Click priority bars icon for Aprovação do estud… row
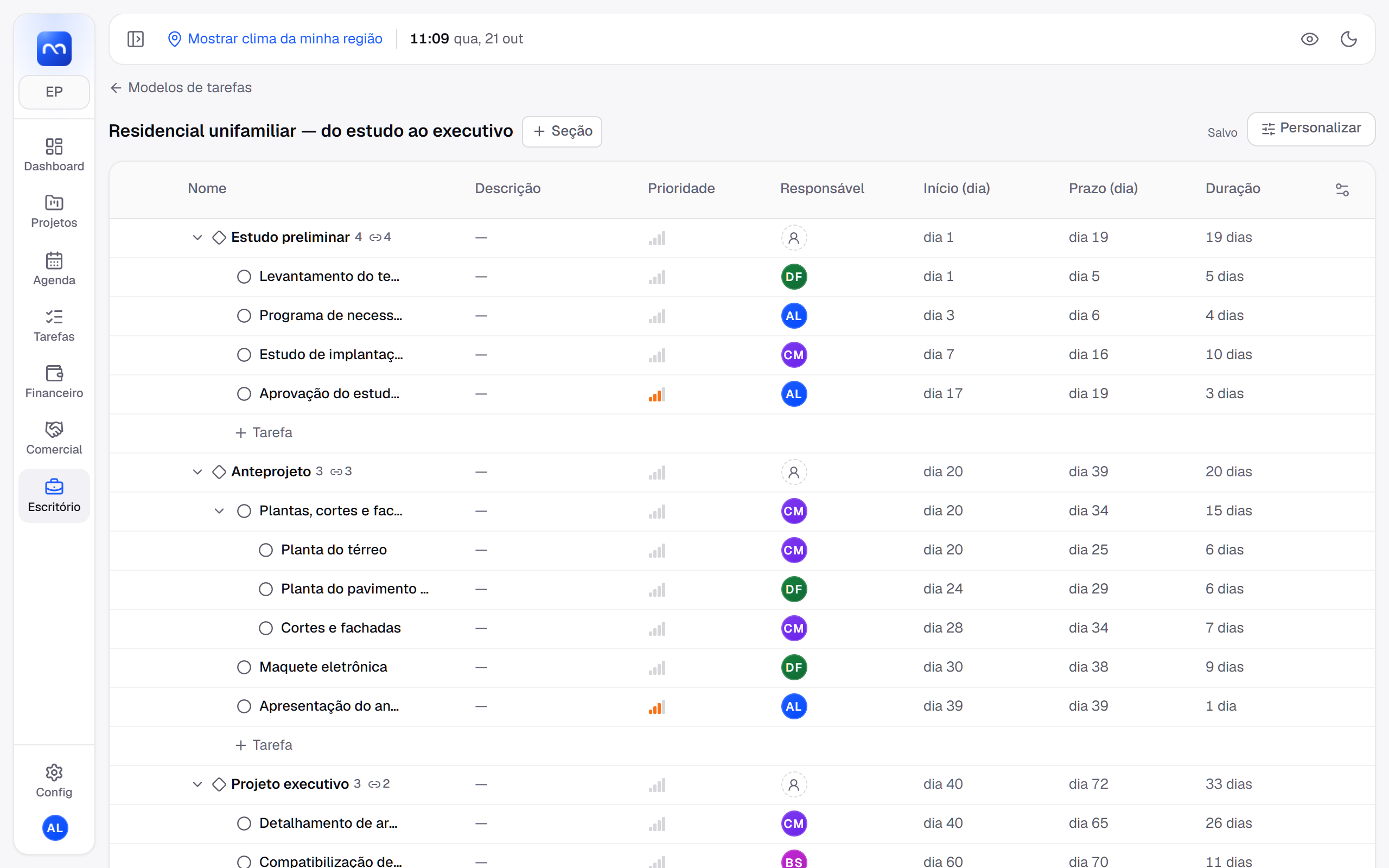1389x868 pixels. (657, 394)
